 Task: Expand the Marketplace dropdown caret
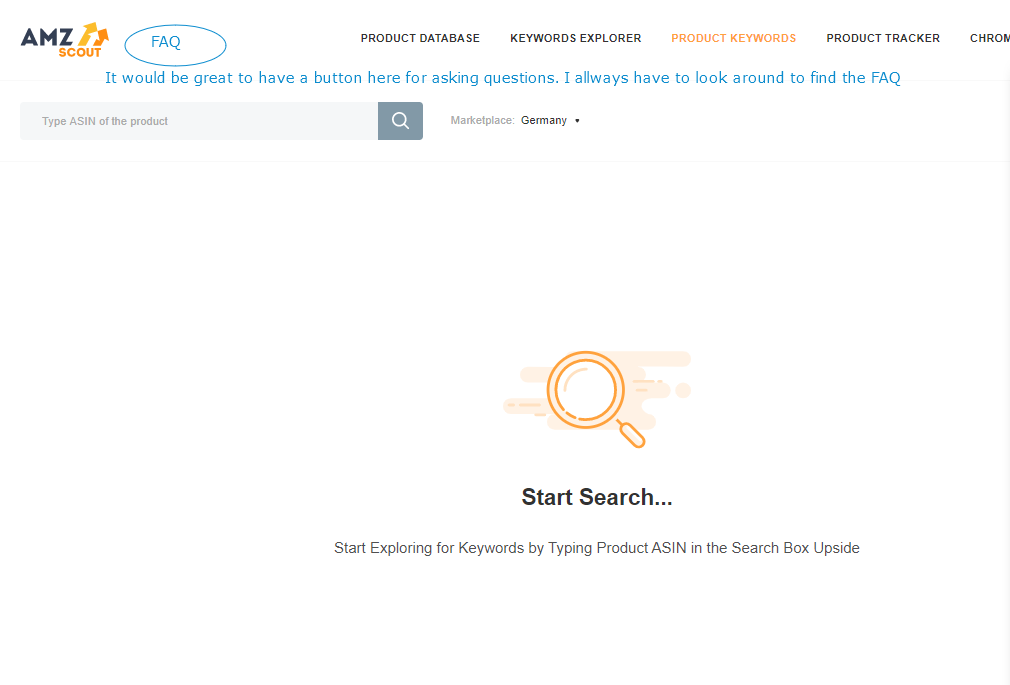click(x=578, y=121)
